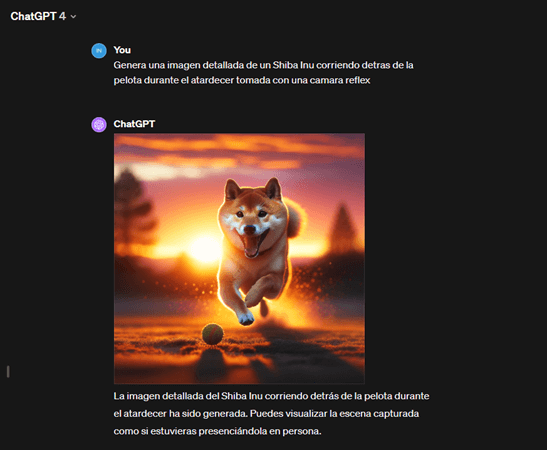Open the generated Shiba Inu image
547x450 pixels.
click(239, 258)
